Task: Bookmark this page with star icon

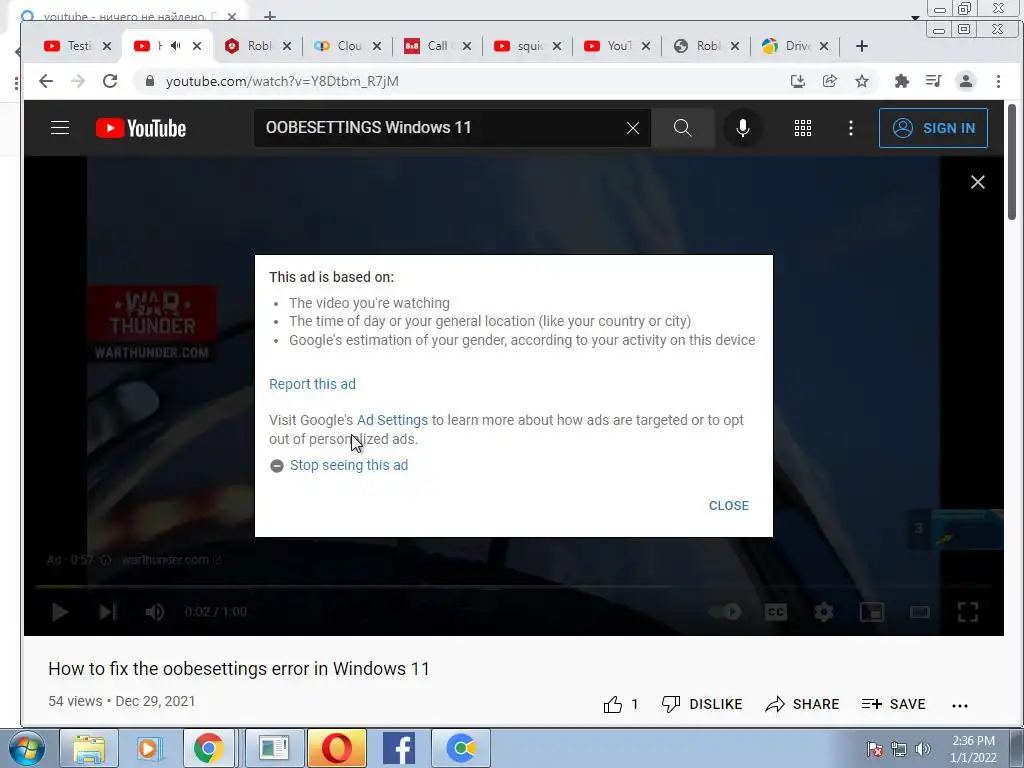Action: 862,81
